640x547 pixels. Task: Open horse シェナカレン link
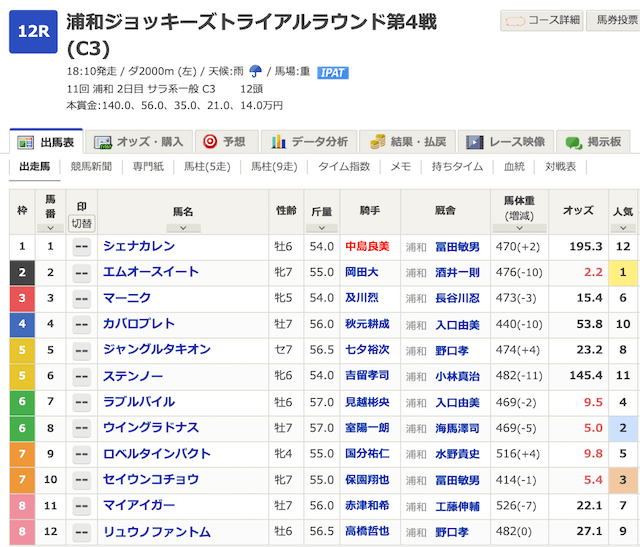pos(139,246)
